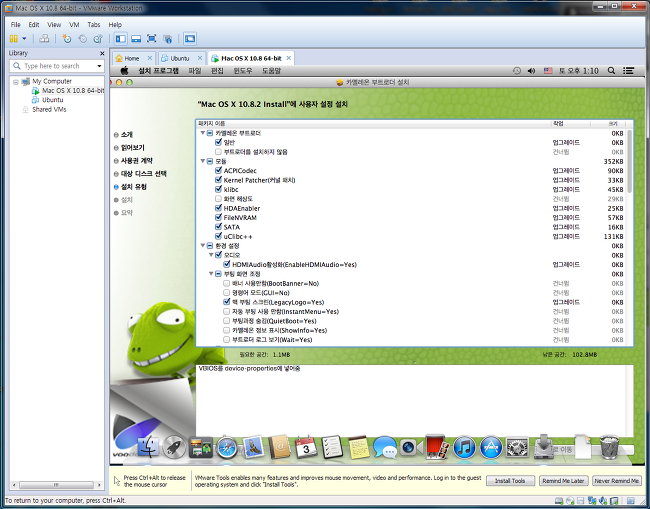This screenshot has width=650, height=509.
Task: Open Finder from the Mac dock
Action: point(148,447)
